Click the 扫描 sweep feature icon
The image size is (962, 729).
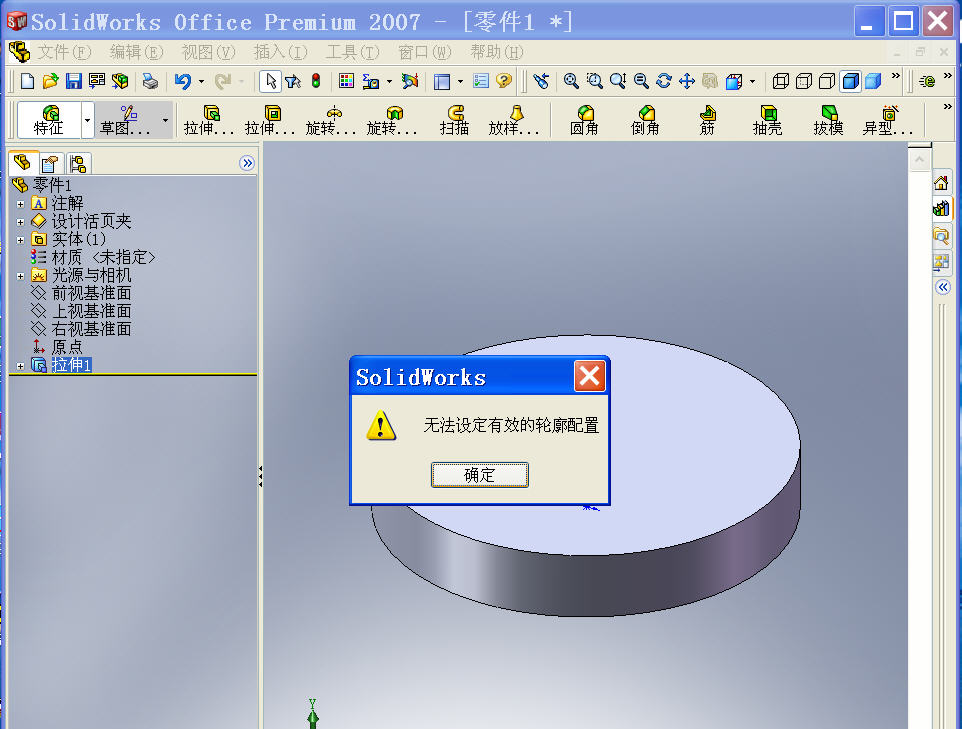click(455, 120)
